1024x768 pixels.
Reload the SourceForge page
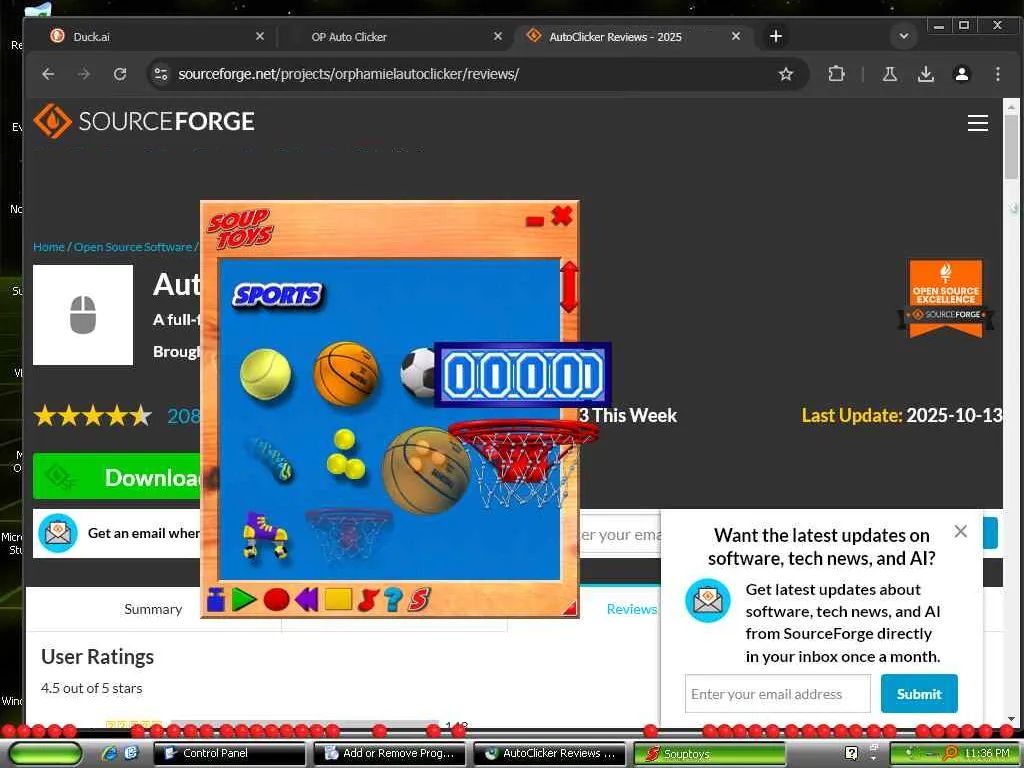[x=120, y=74]
